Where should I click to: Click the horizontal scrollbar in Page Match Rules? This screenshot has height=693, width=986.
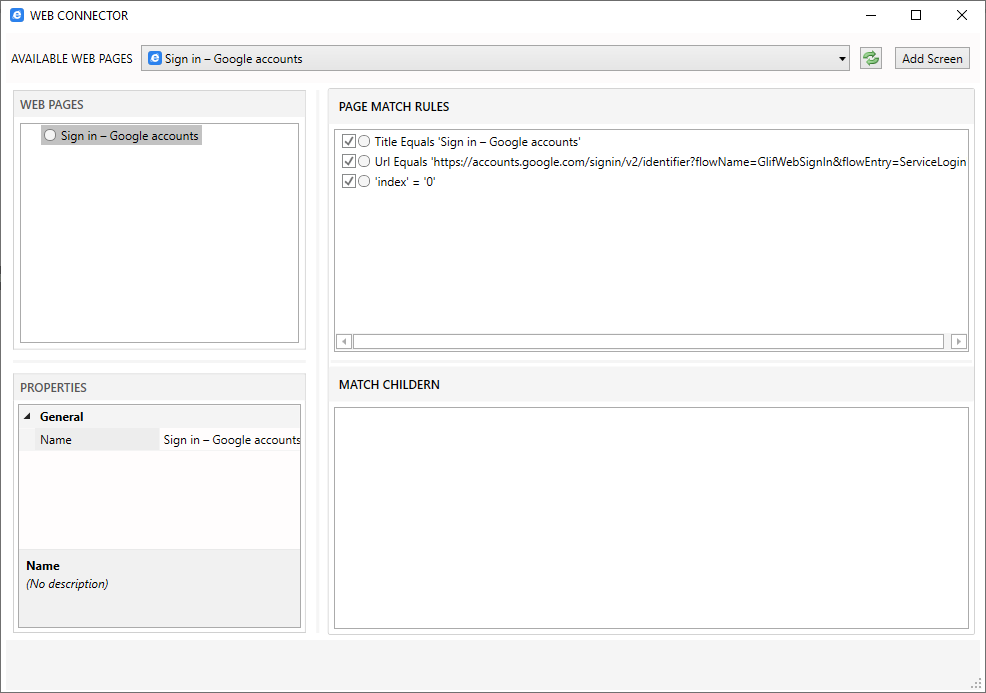point(651,341)
